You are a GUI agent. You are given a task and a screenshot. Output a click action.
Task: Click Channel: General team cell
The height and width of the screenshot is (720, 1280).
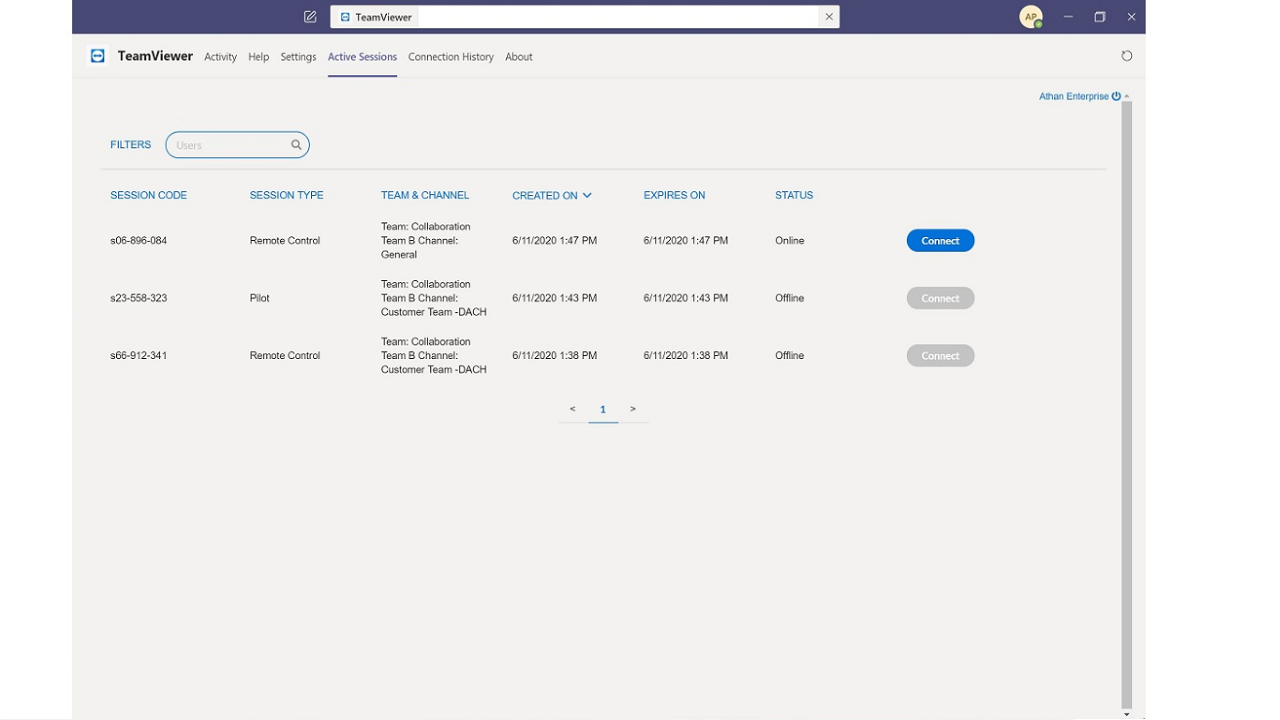click(x=425, y=241)
